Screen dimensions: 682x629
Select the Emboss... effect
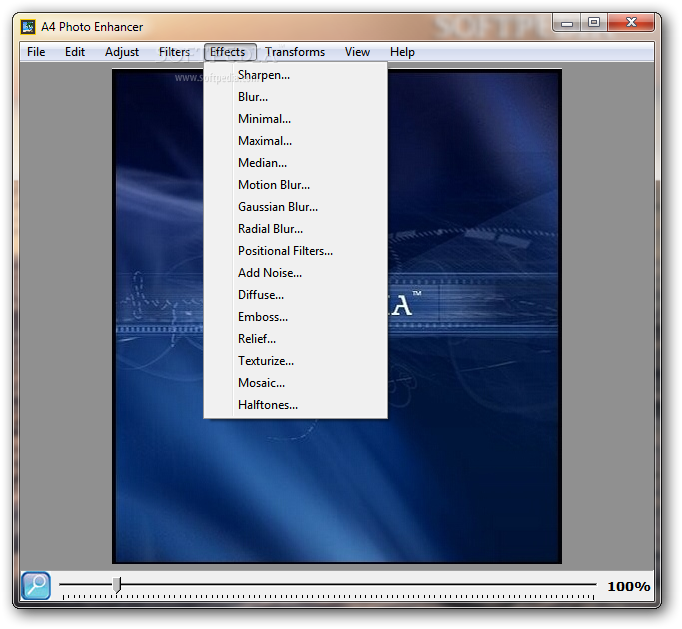(295, 317)
